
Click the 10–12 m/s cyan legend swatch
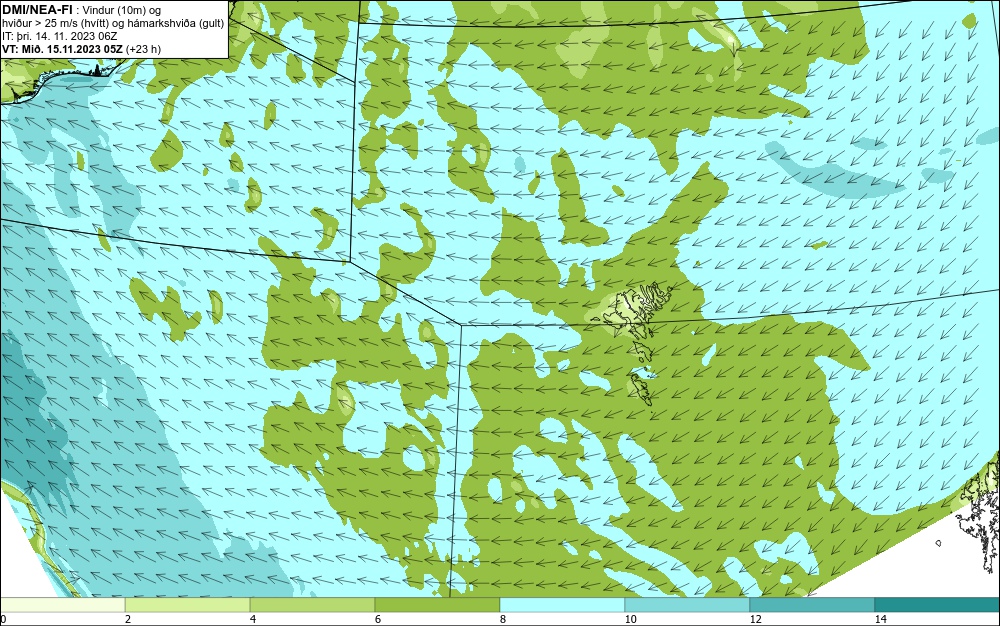click(x=688, y=605)
